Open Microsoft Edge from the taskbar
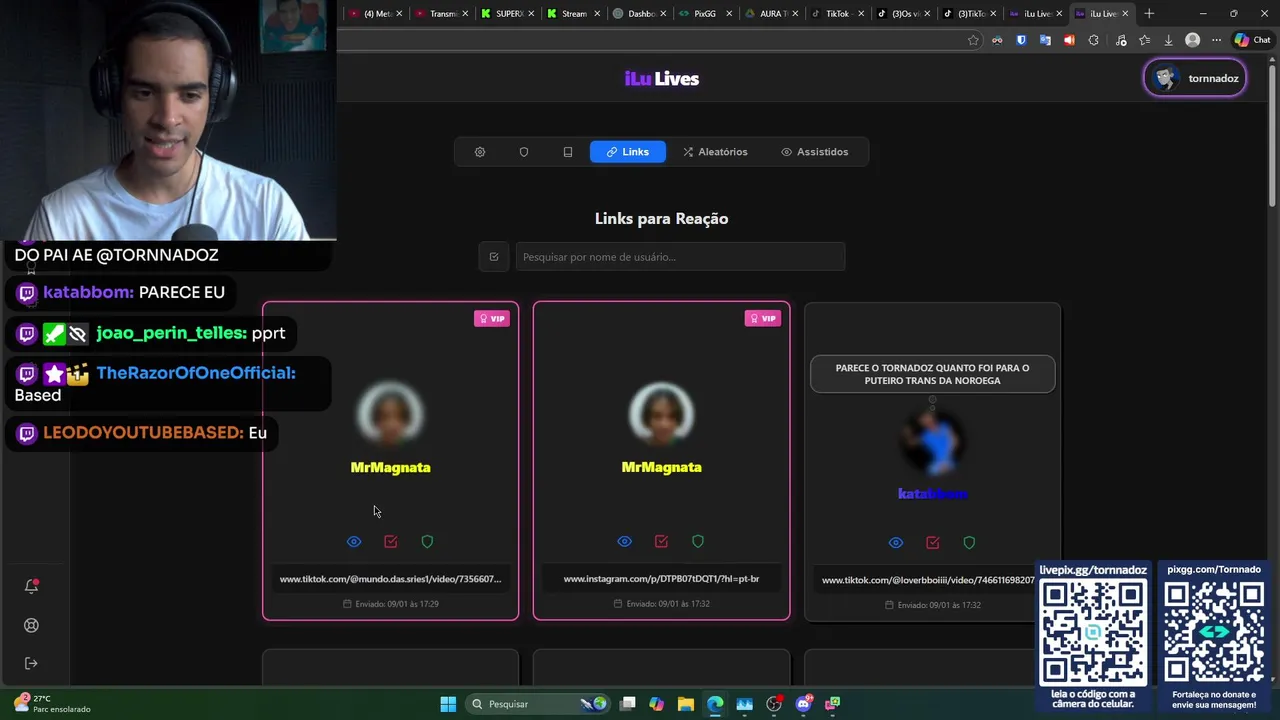Viewport: 1280px width, 720px height. pos(715,704)
